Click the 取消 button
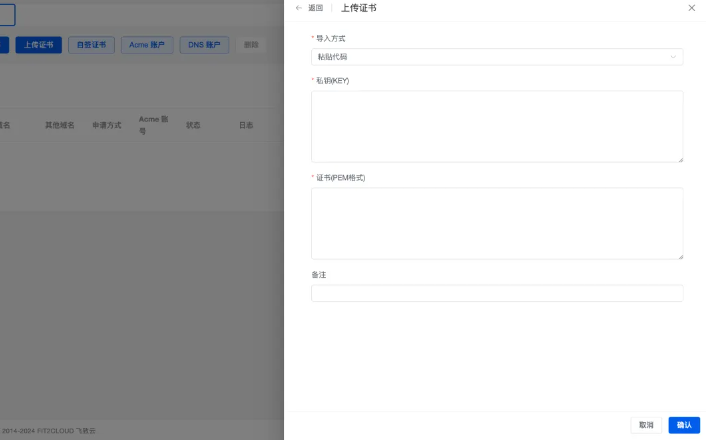714x446 pixels. (x=646, y=425)
